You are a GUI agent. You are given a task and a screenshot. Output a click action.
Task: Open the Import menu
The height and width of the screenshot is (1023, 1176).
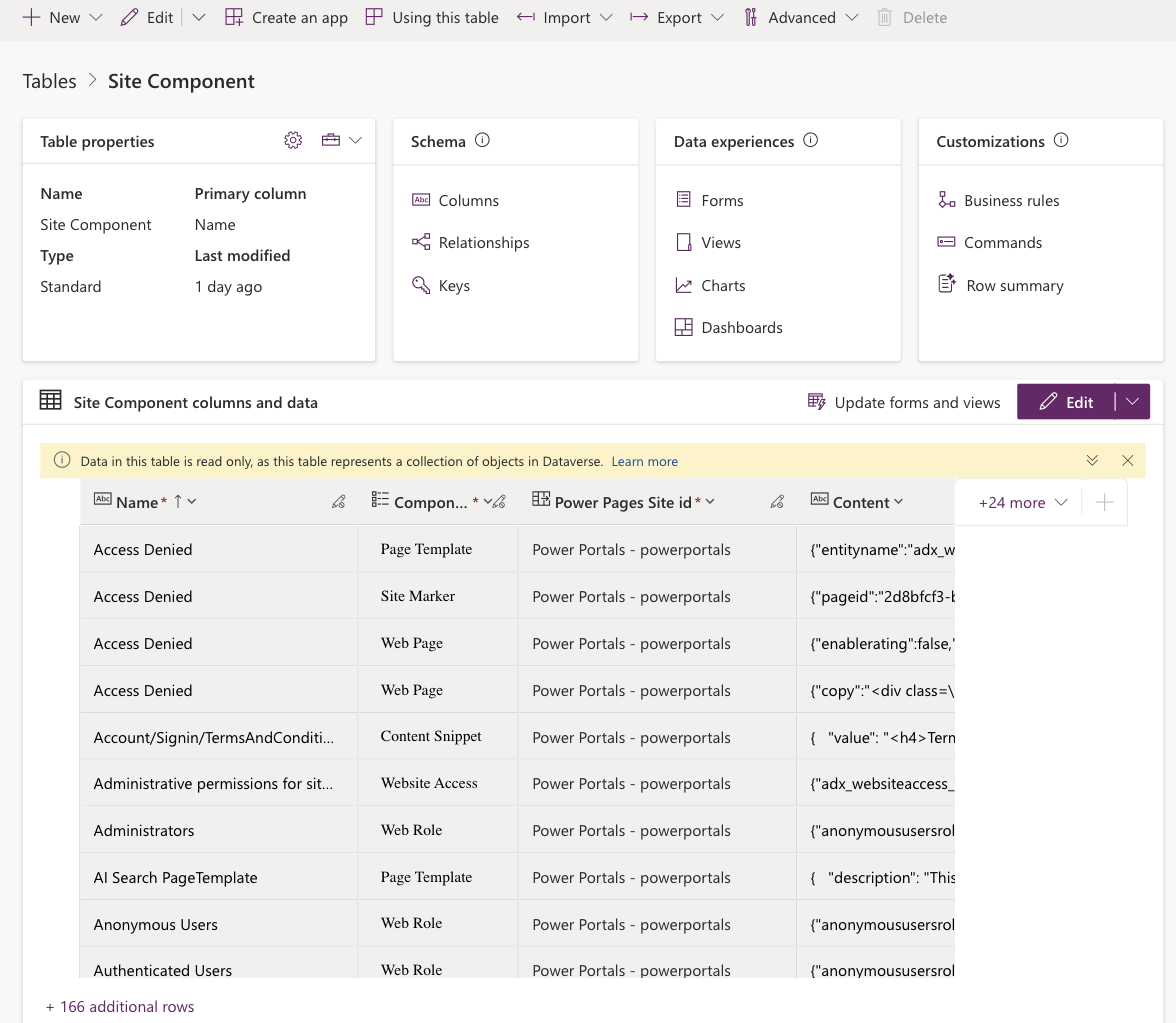pyautogui.click(x=565, y=17)
